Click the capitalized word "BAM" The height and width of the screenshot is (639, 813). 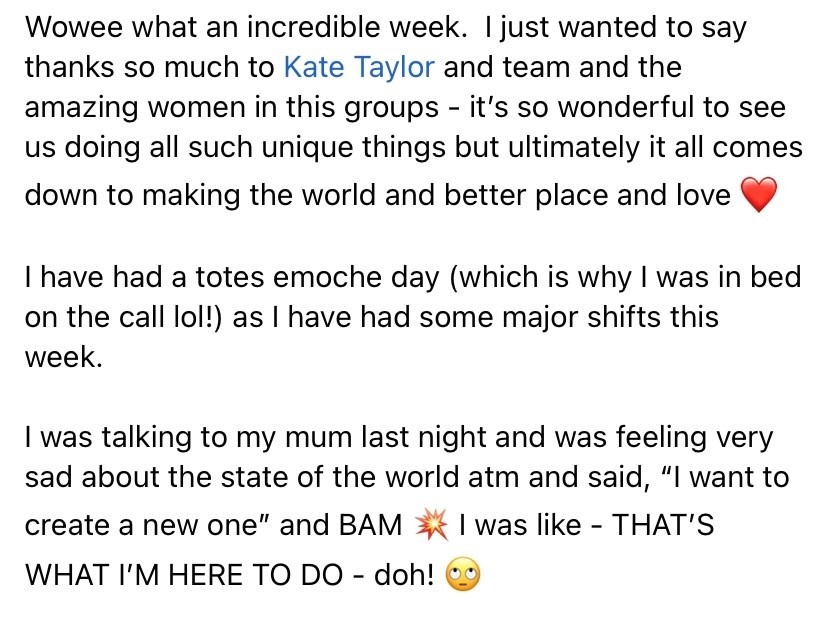point(374,525)
